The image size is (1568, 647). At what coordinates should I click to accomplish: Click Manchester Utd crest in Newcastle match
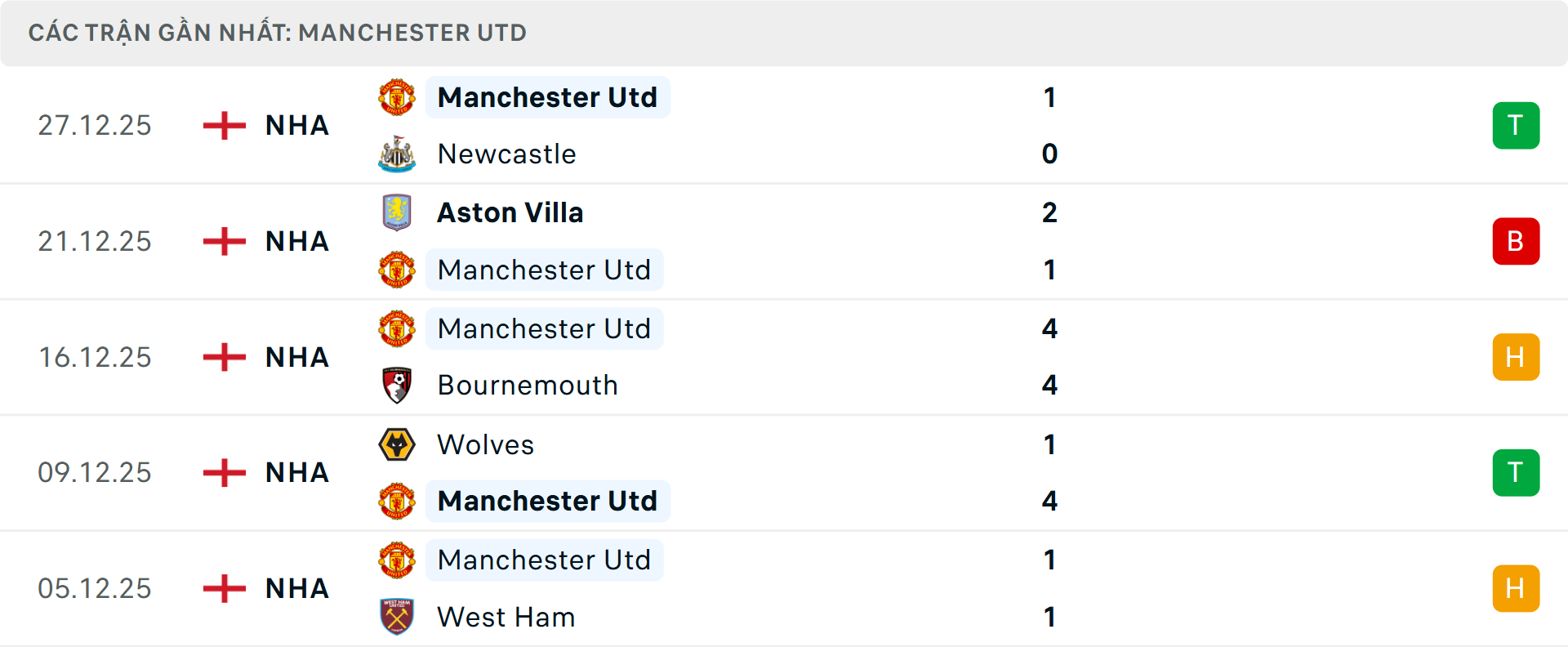(x=397, y=97)
